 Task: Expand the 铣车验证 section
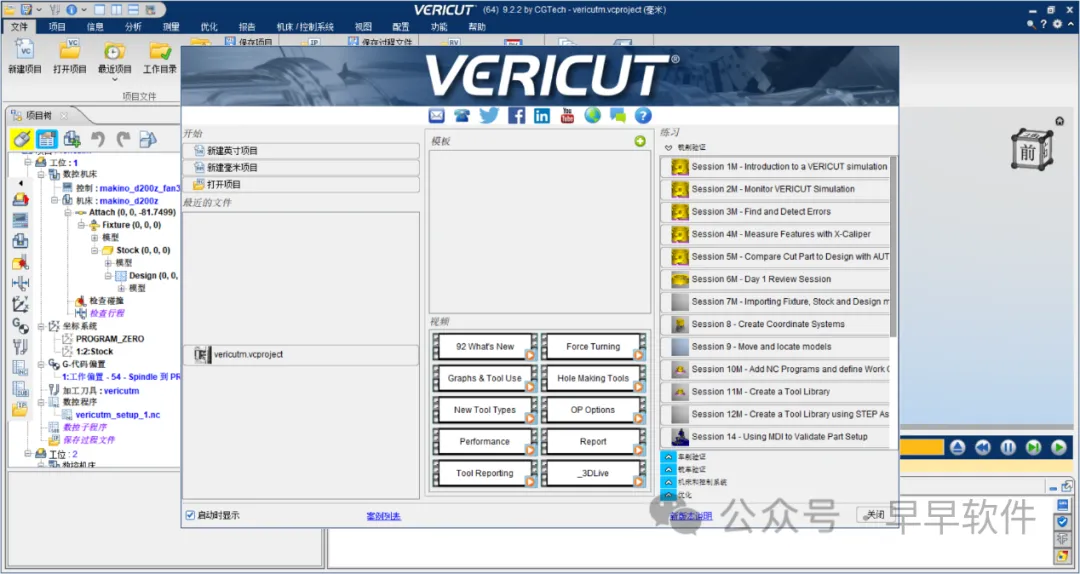coord(667,469)
